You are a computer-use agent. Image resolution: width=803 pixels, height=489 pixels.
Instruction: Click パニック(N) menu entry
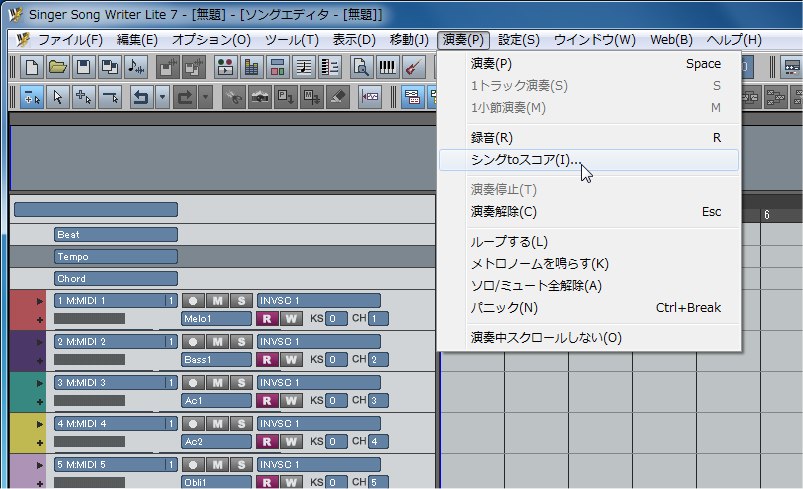coord(588,308)
